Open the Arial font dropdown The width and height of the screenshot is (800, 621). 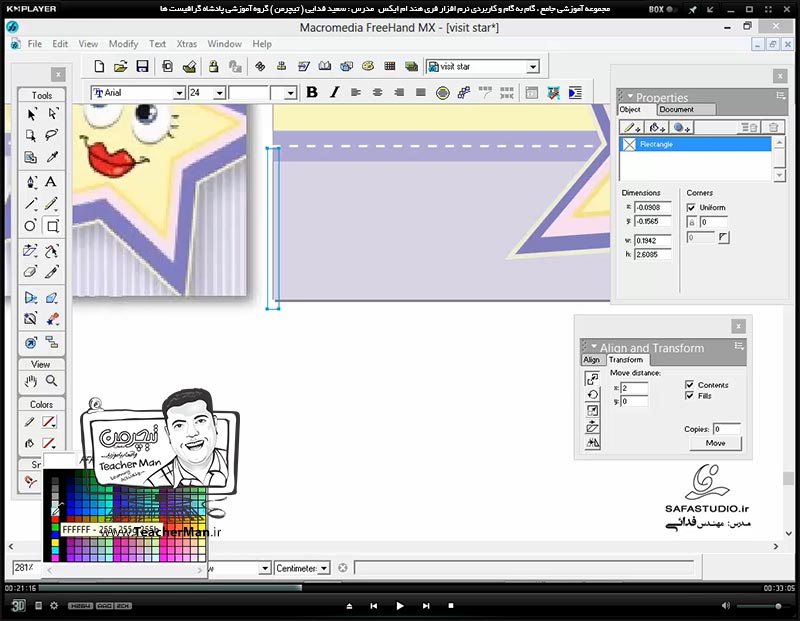[x=179, y=93]
